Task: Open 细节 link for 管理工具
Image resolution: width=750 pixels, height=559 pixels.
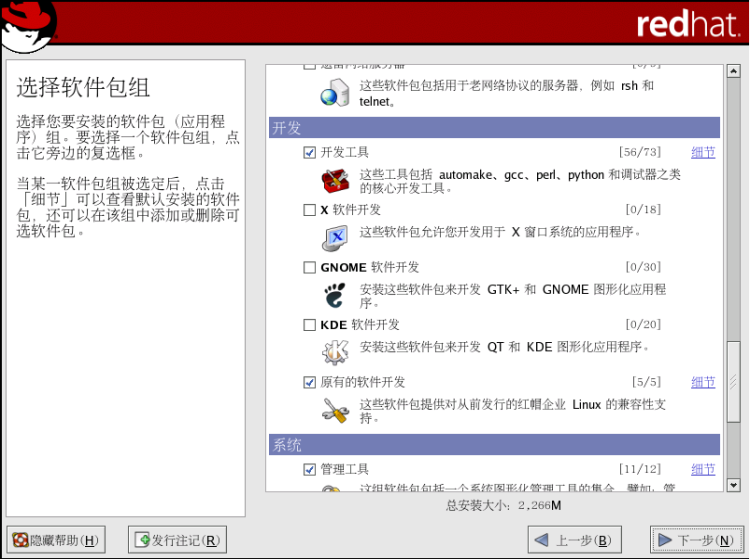Action: tap(703, 470)
